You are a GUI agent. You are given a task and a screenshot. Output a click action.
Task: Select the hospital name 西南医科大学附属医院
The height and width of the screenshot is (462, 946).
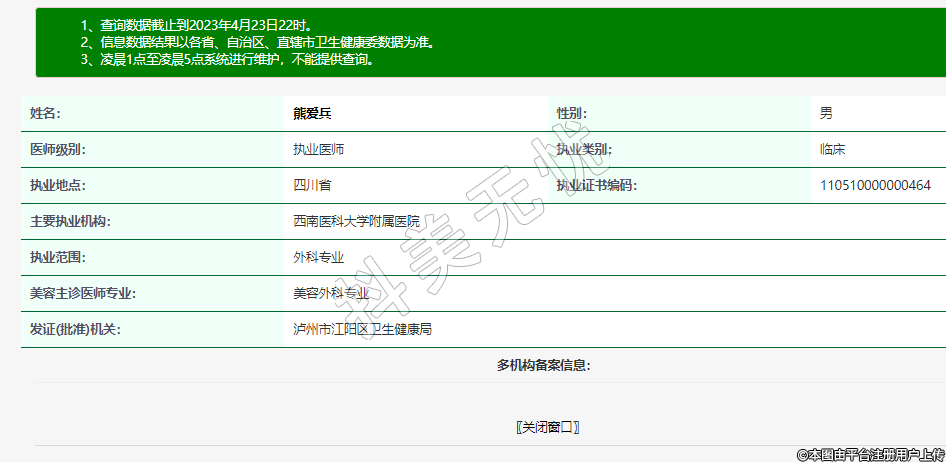coord(356,221)
